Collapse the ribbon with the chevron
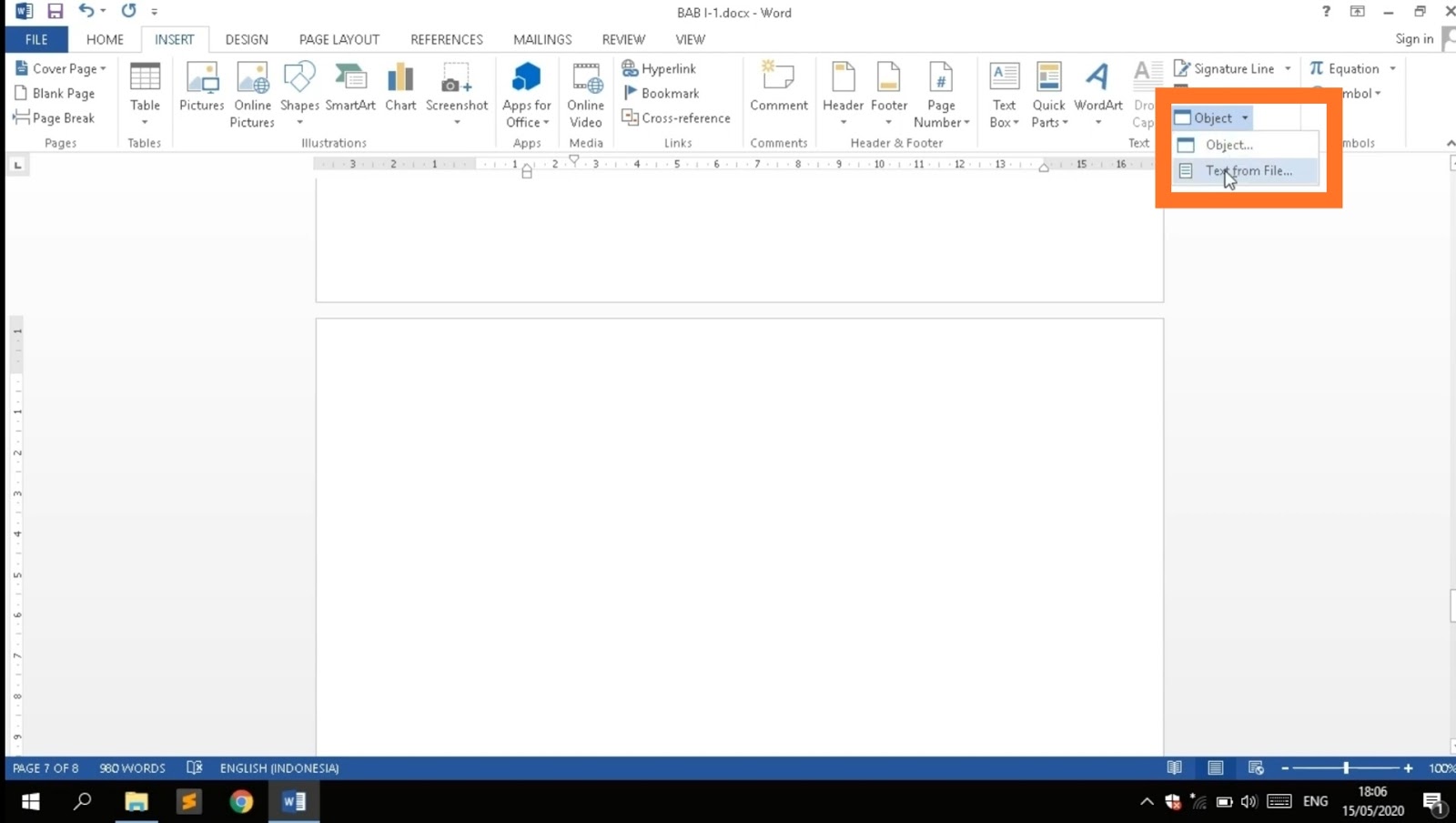The image size is (1456, 823). (1450, 143)
